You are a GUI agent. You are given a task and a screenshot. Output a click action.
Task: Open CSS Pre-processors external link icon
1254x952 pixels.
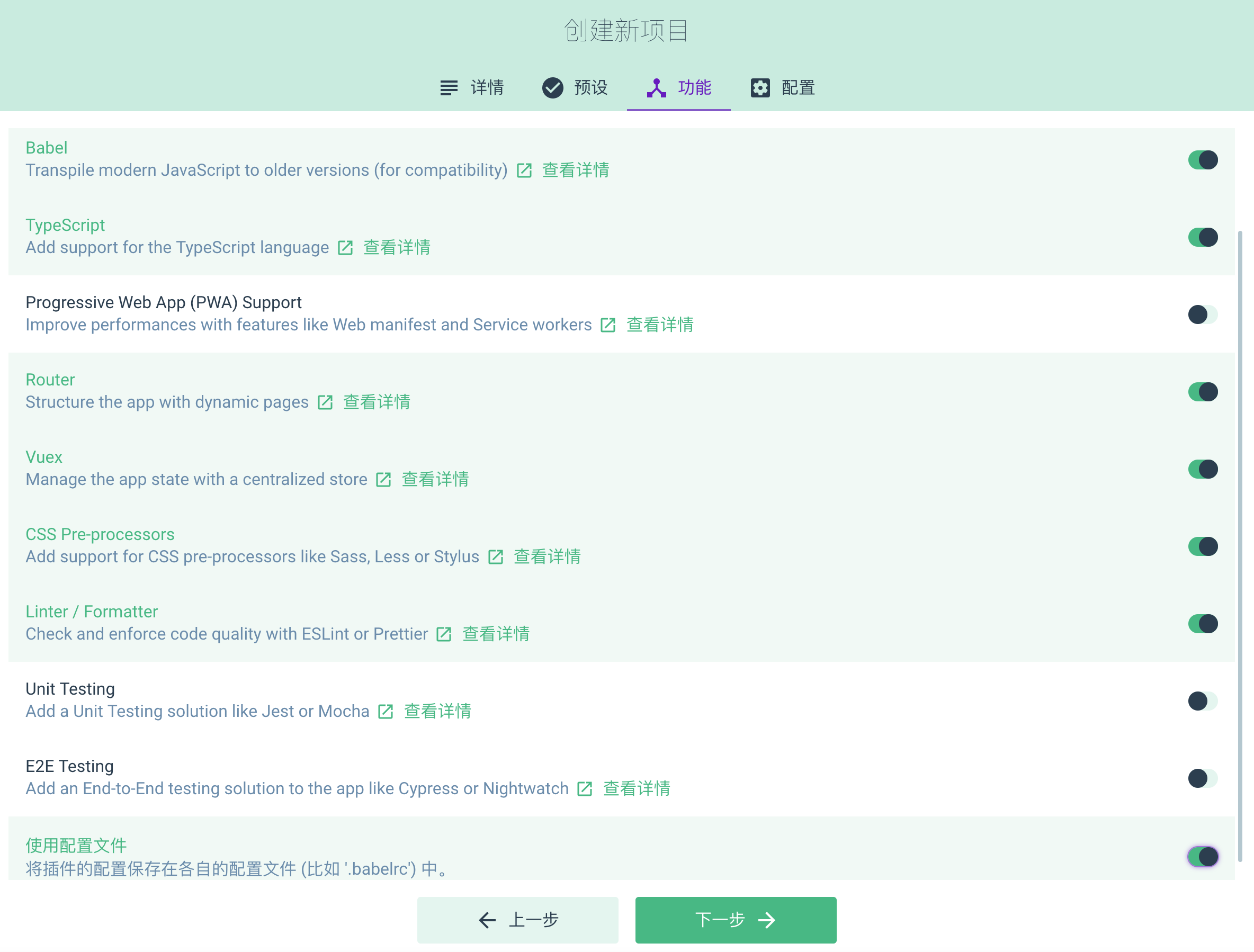(x=496, y=557)
